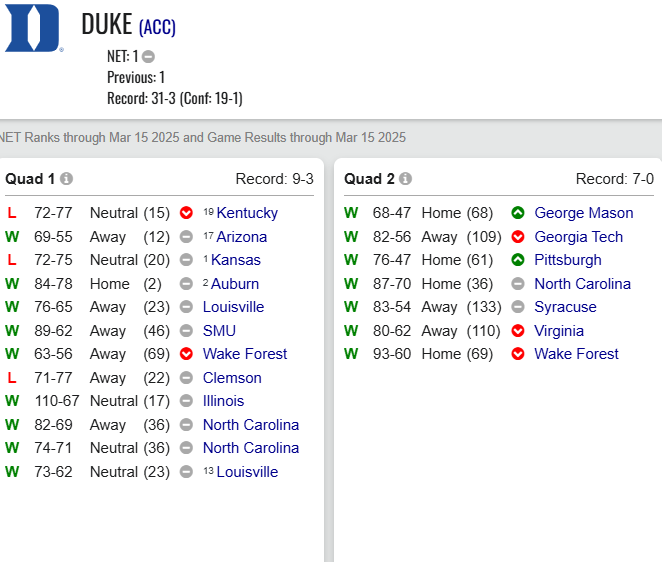Click the Duke team logo
This screenshot has height=562, width=662.
tap(34, 28)
